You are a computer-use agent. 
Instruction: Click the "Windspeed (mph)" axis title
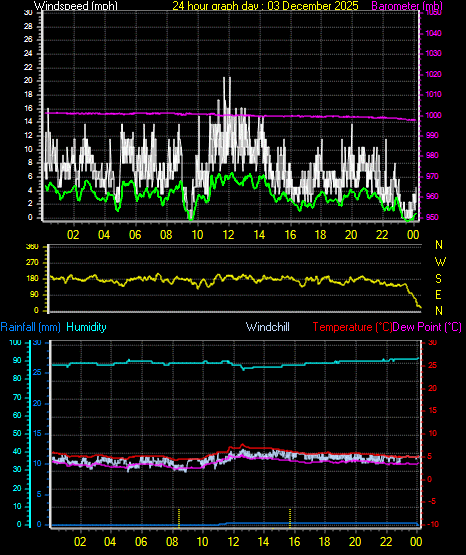[x=76, y=5]
